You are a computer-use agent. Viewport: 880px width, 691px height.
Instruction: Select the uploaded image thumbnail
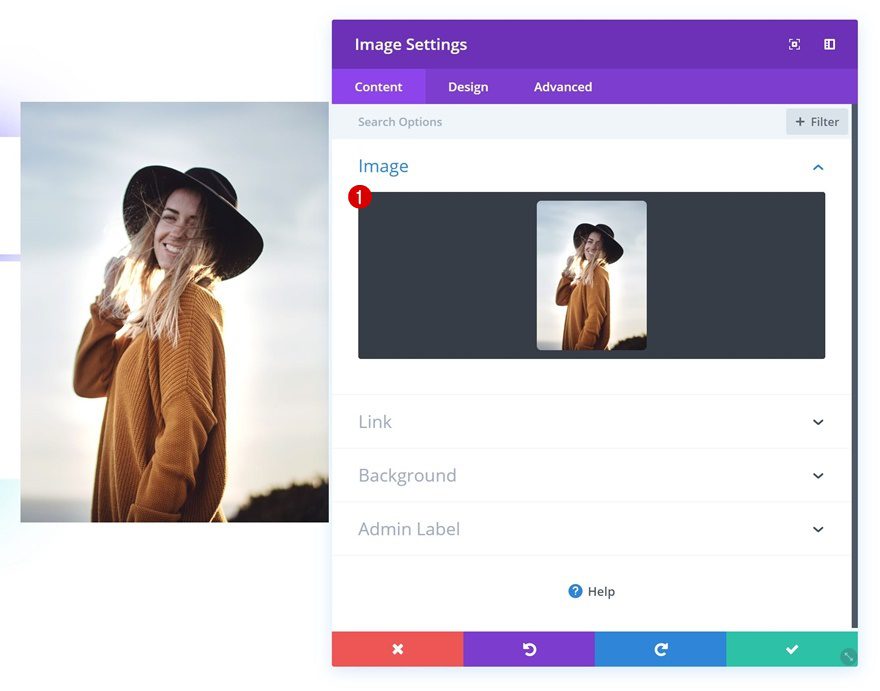(590, 274)
